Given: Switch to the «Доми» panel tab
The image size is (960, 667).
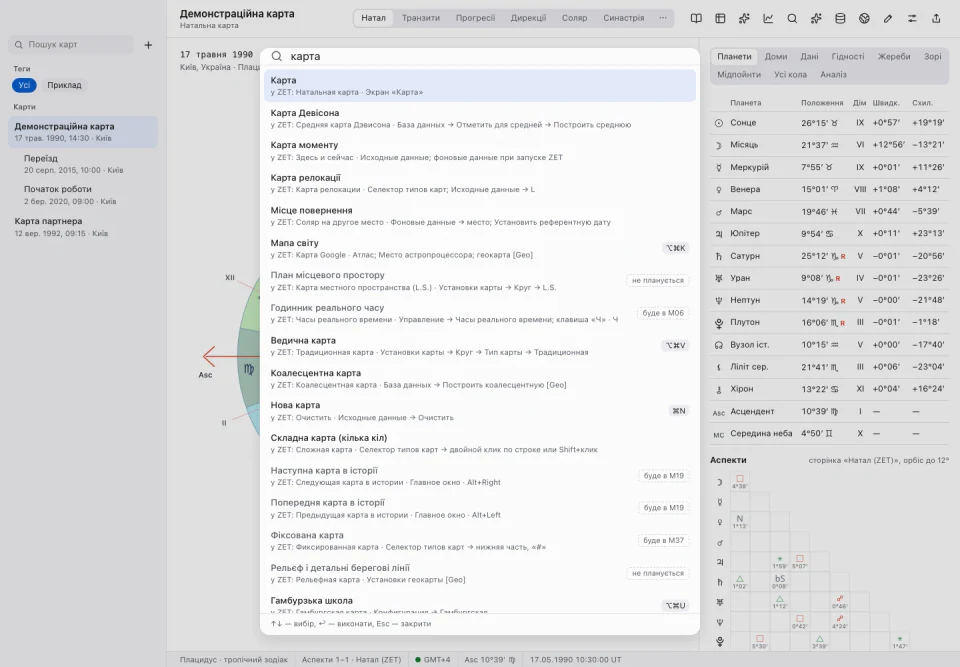Looking at the screenshot, I should coord(776,56).
